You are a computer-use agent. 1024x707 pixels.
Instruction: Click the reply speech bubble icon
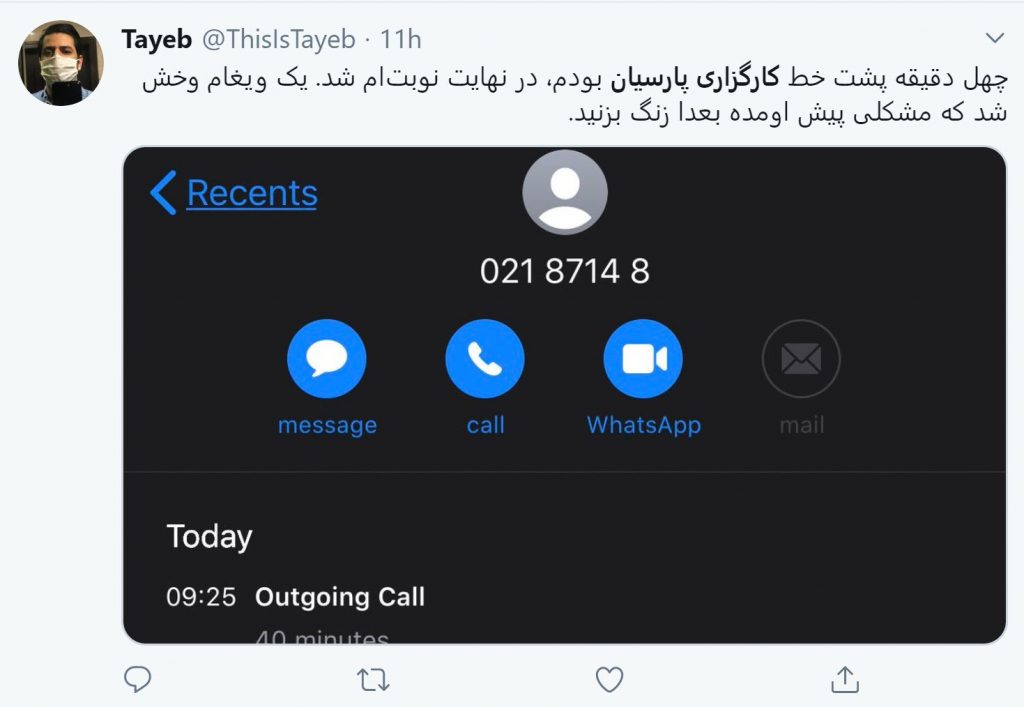coord(138,680)
